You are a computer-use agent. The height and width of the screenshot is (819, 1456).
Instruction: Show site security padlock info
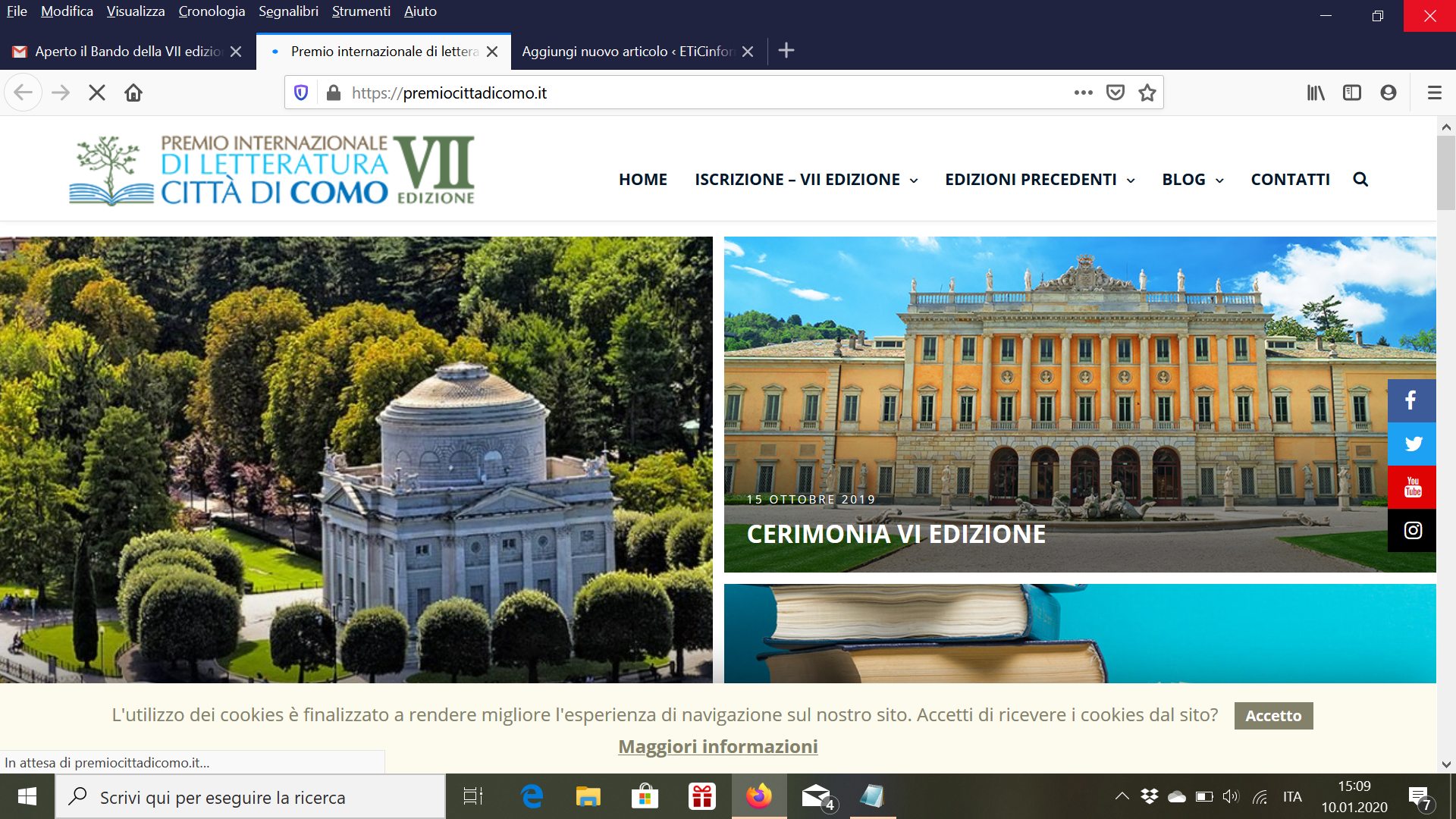[x=333, y=93]
